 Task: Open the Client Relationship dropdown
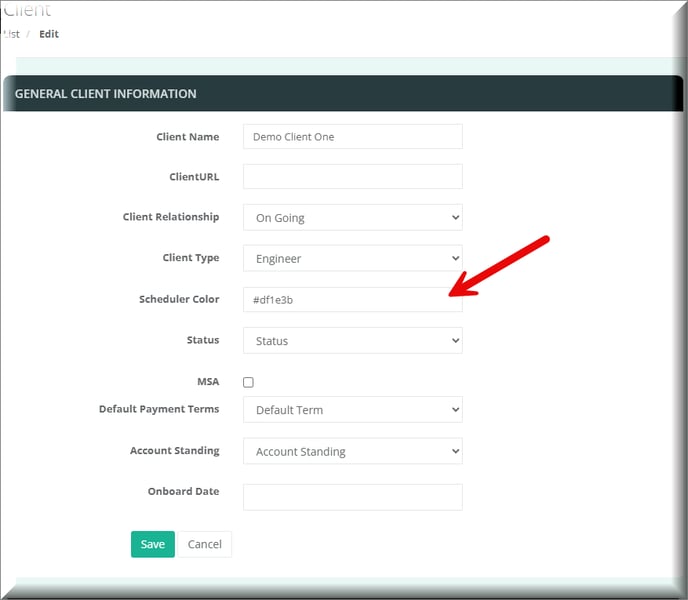[x=352, y=217]
